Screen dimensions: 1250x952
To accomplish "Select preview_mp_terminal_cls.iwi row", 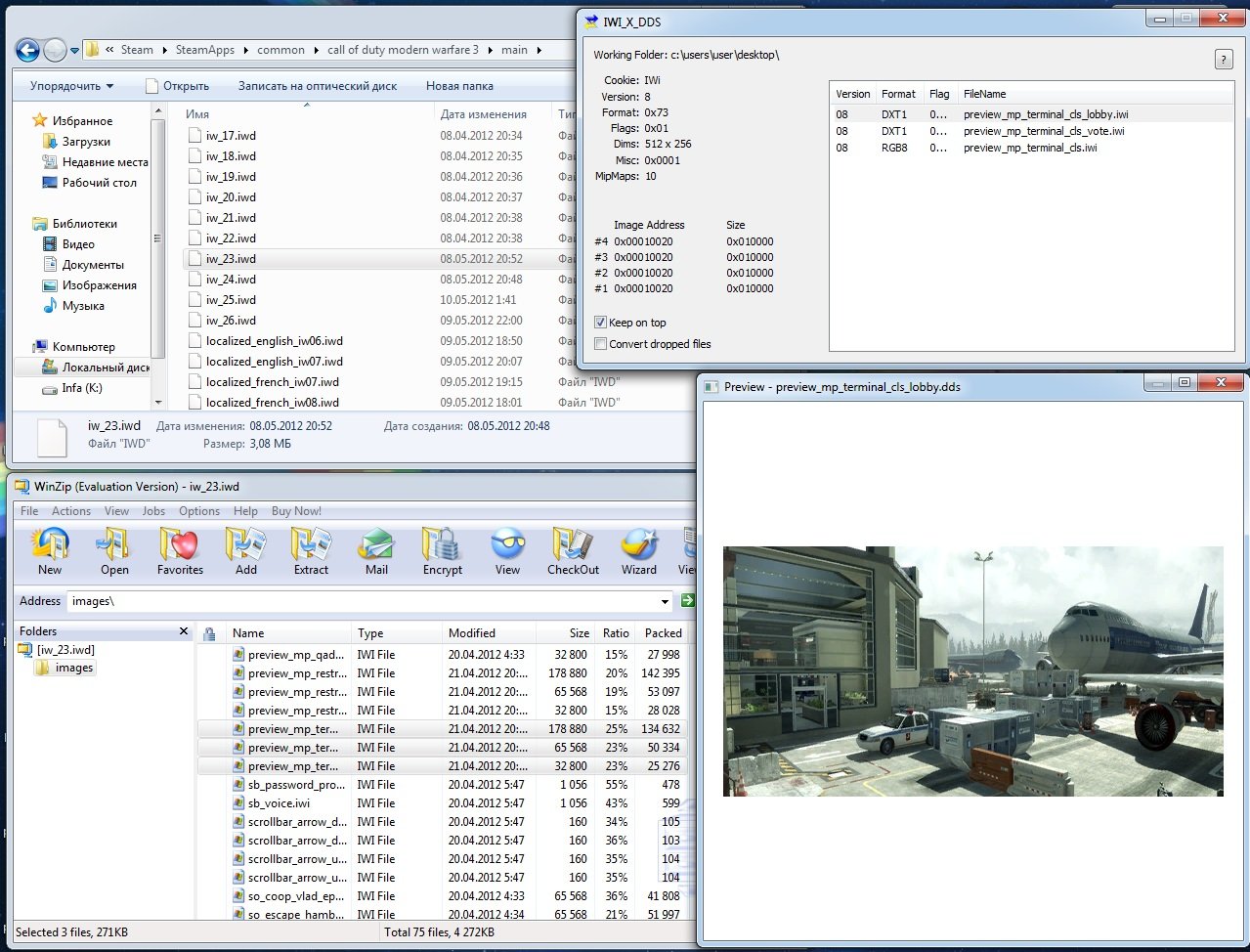I will point(1030,148).
